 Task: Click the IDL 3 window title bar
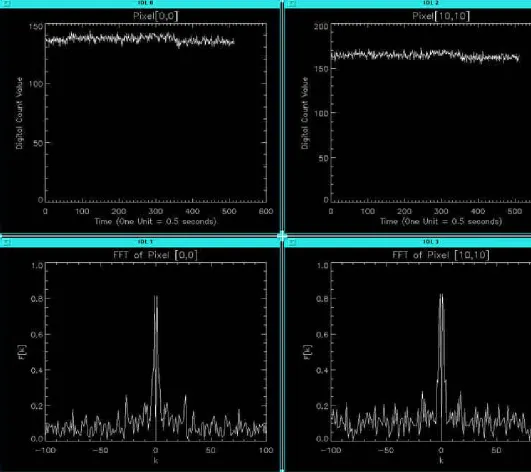[408, 242]
